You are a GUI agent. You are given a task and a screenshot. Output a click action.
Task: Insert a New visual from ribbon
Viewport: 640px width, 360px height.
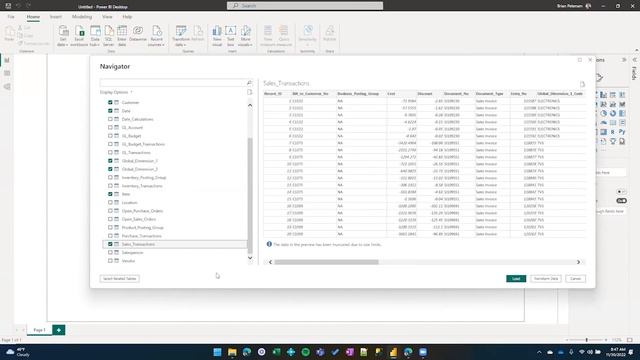click(x=217, y=31)
